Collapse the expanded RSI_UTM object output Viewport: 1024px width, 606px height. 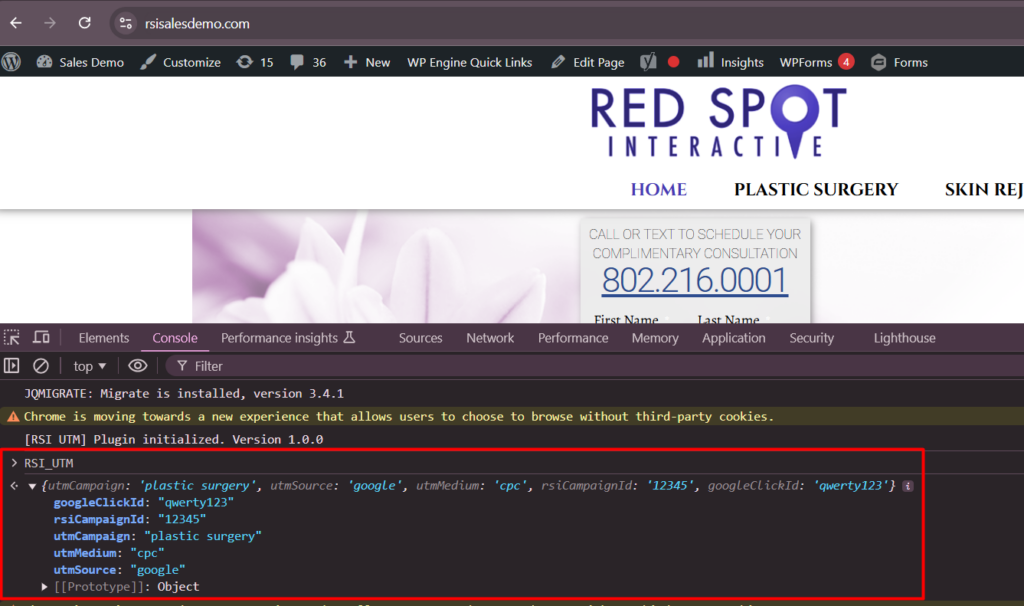[x=31, y=486]
